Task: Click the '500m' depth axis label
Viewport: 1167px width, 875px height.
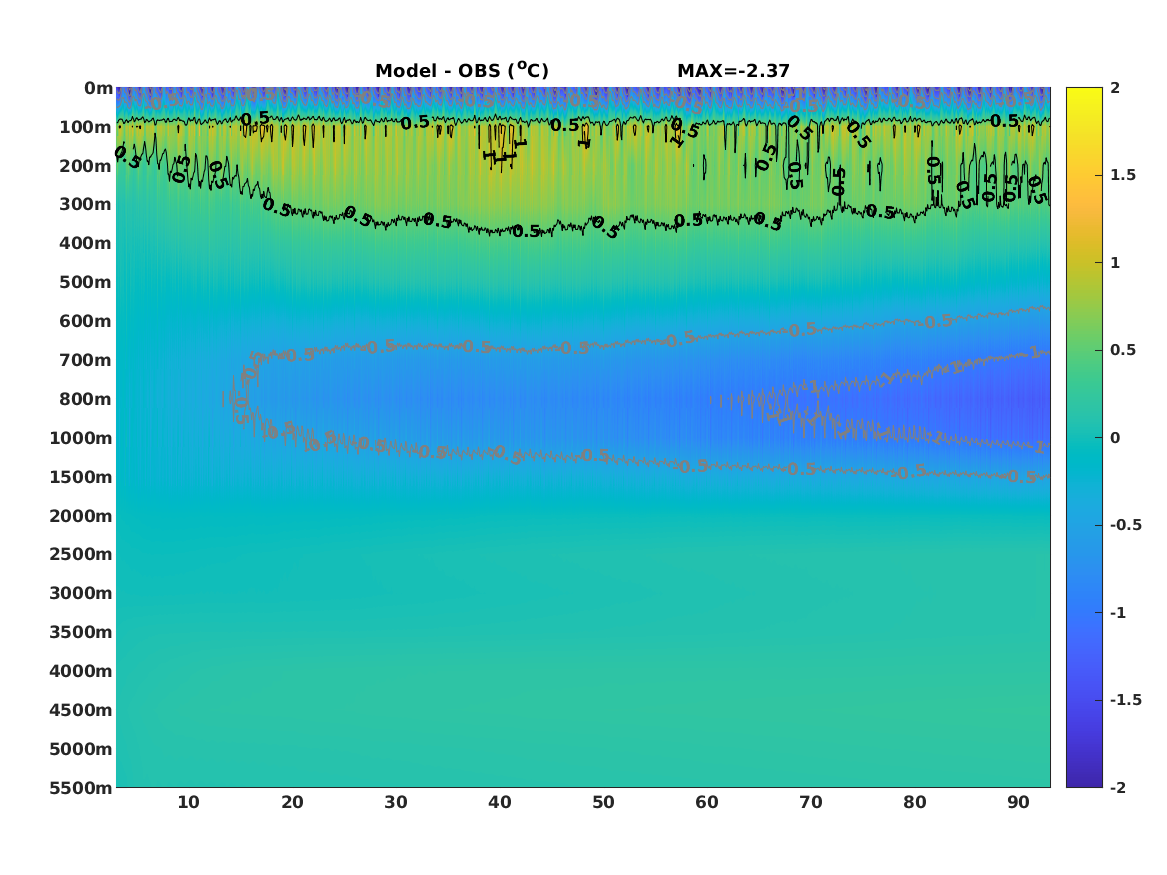Action: [x=86, y=283]
